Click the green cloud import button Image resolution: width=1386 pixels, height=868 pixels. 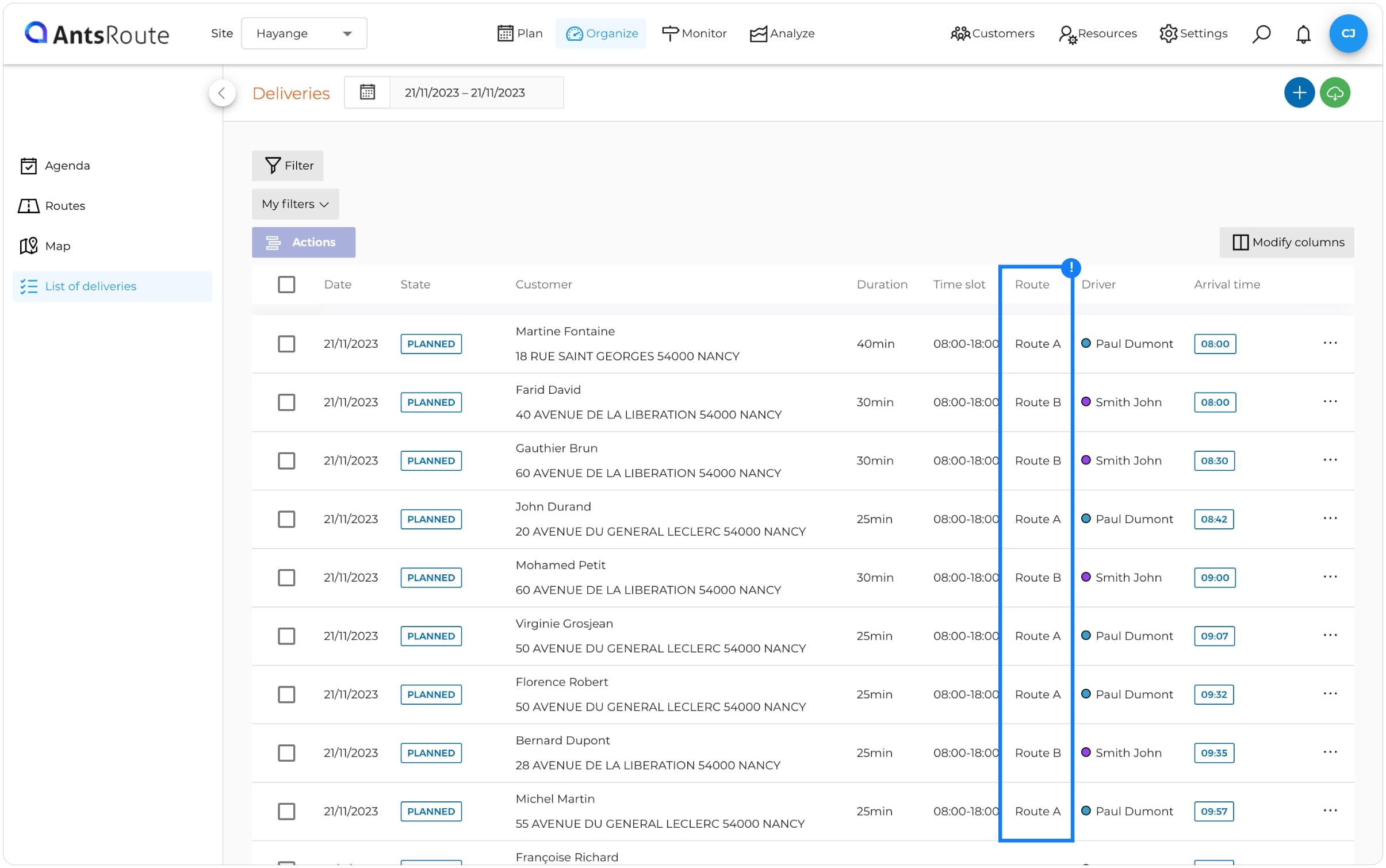[1334, 93]
